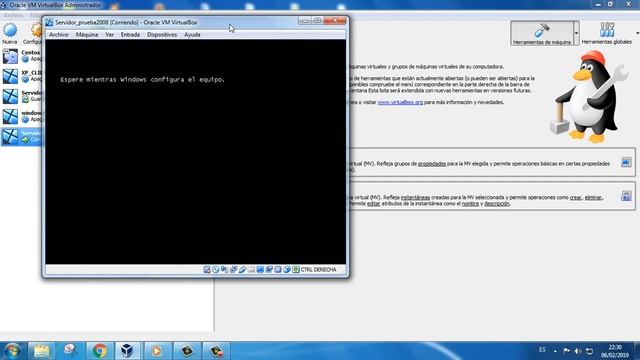Click mouse integration indicator in VM status bar
This screenshot has height=360, width=640.
point(287,269)
